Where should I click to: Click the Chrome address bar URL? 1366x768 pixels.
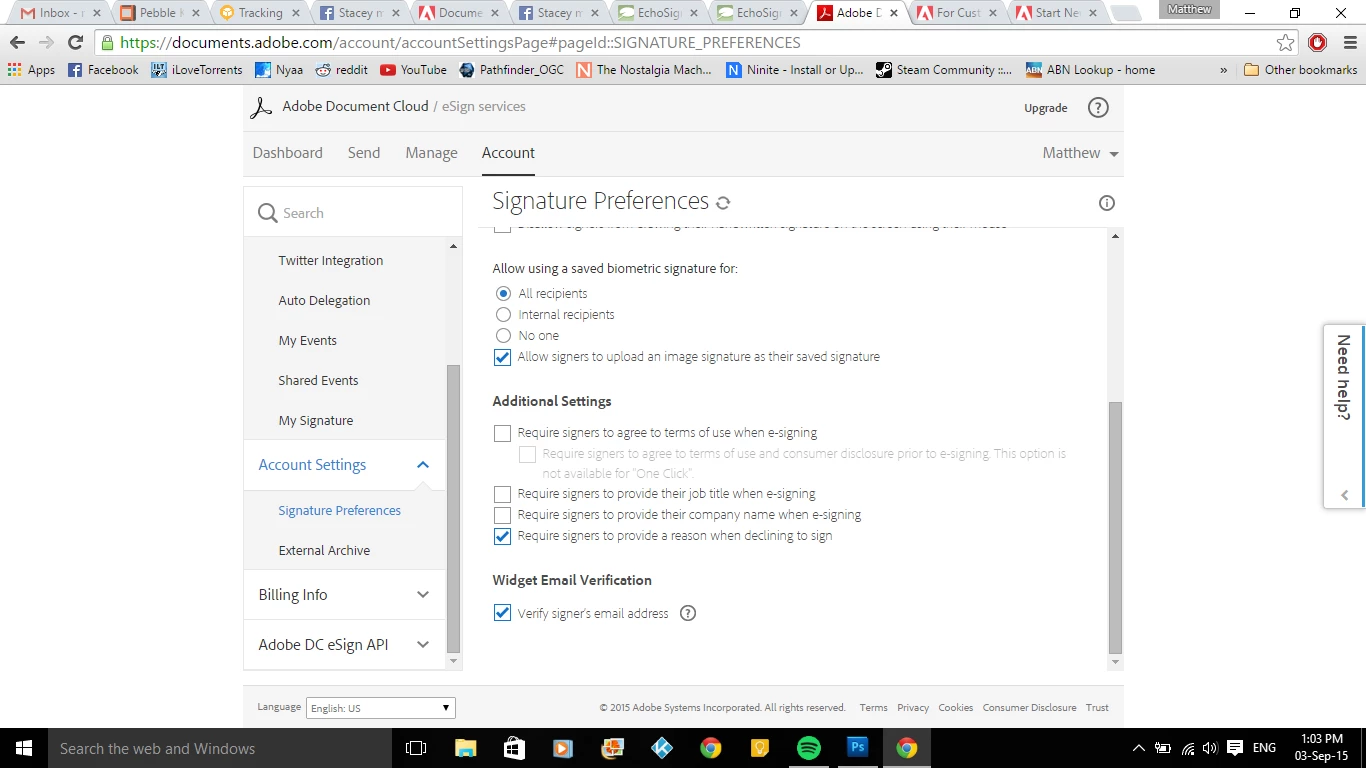click(x=460, y=43)
